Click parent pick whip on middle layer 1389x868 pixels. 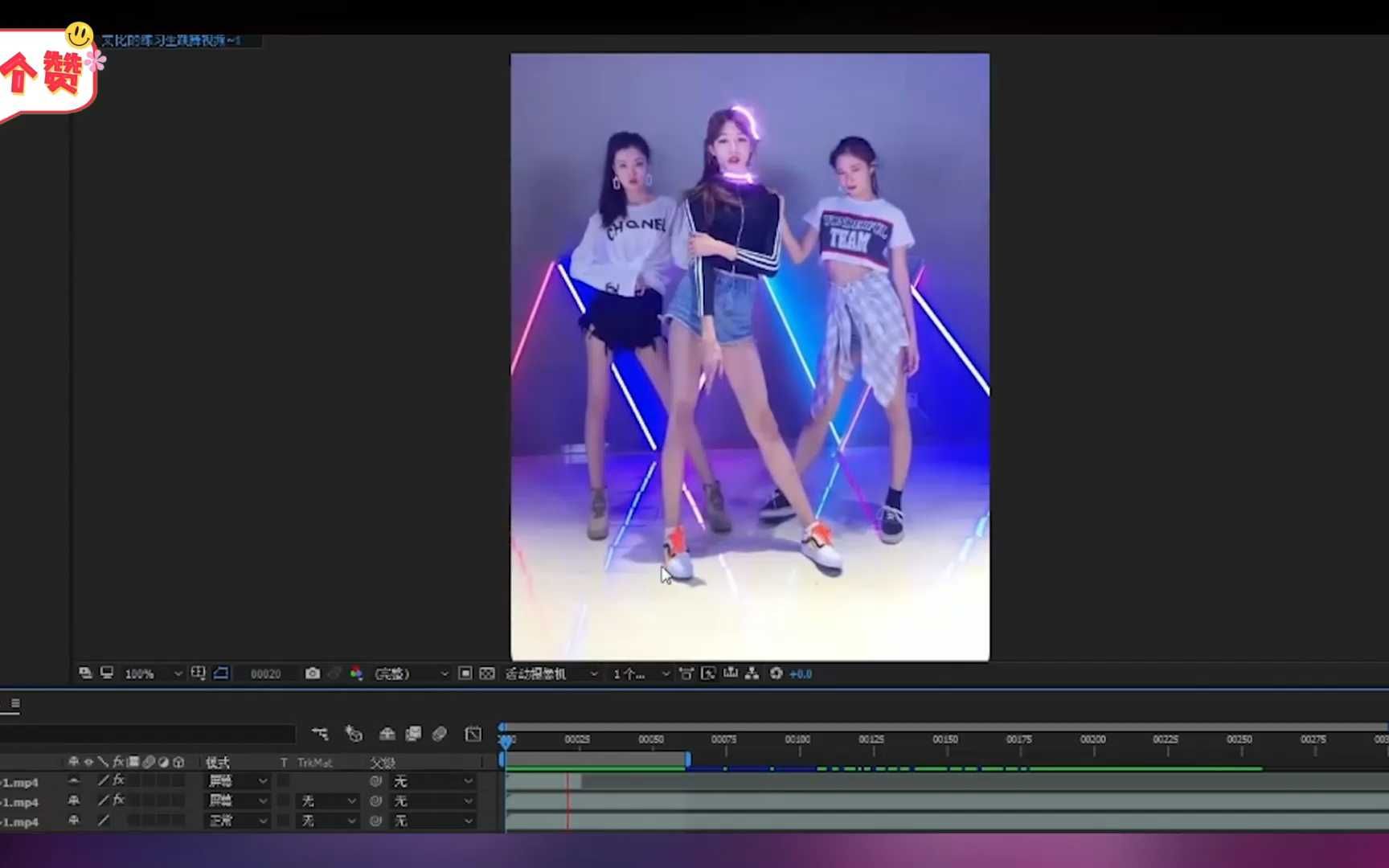[375, 800]
